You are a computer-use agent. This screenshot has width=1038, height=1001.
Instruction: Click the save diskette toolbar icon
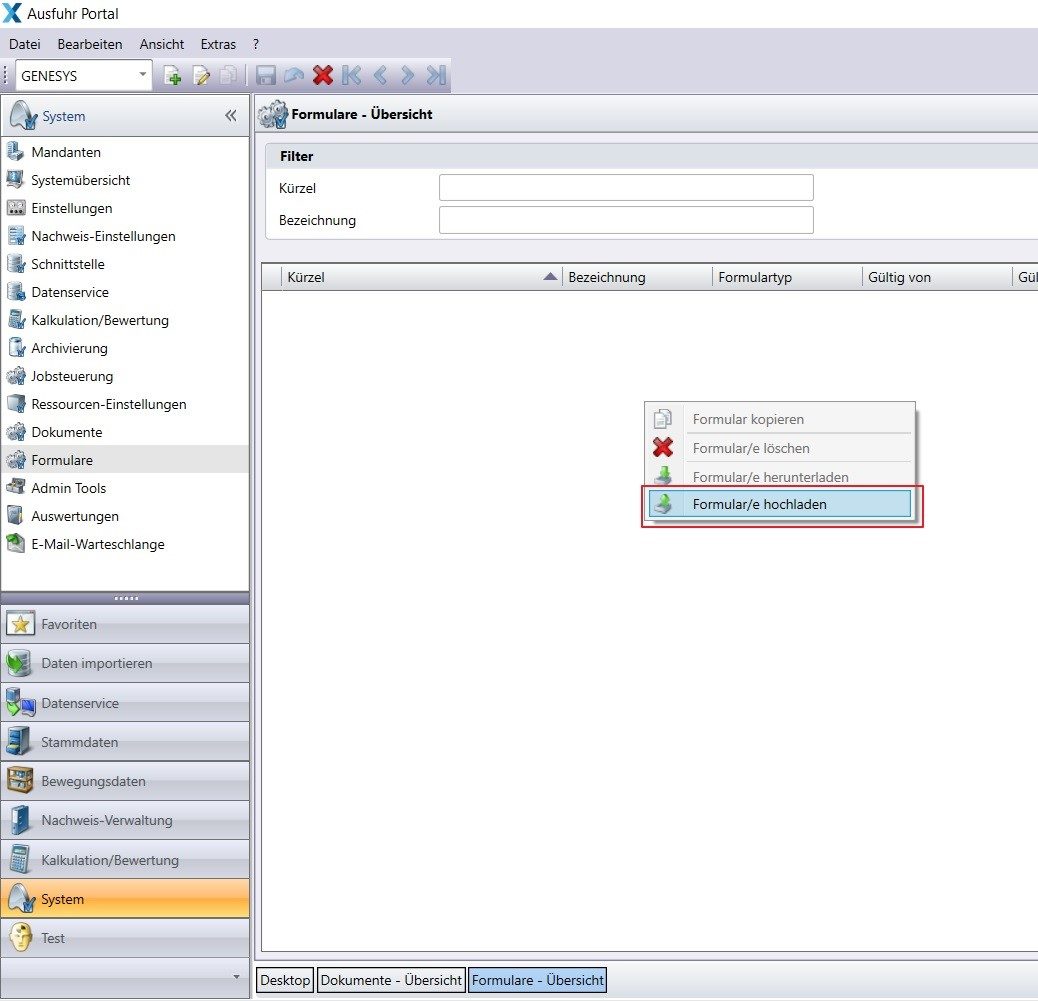click(x=266, y=76)
